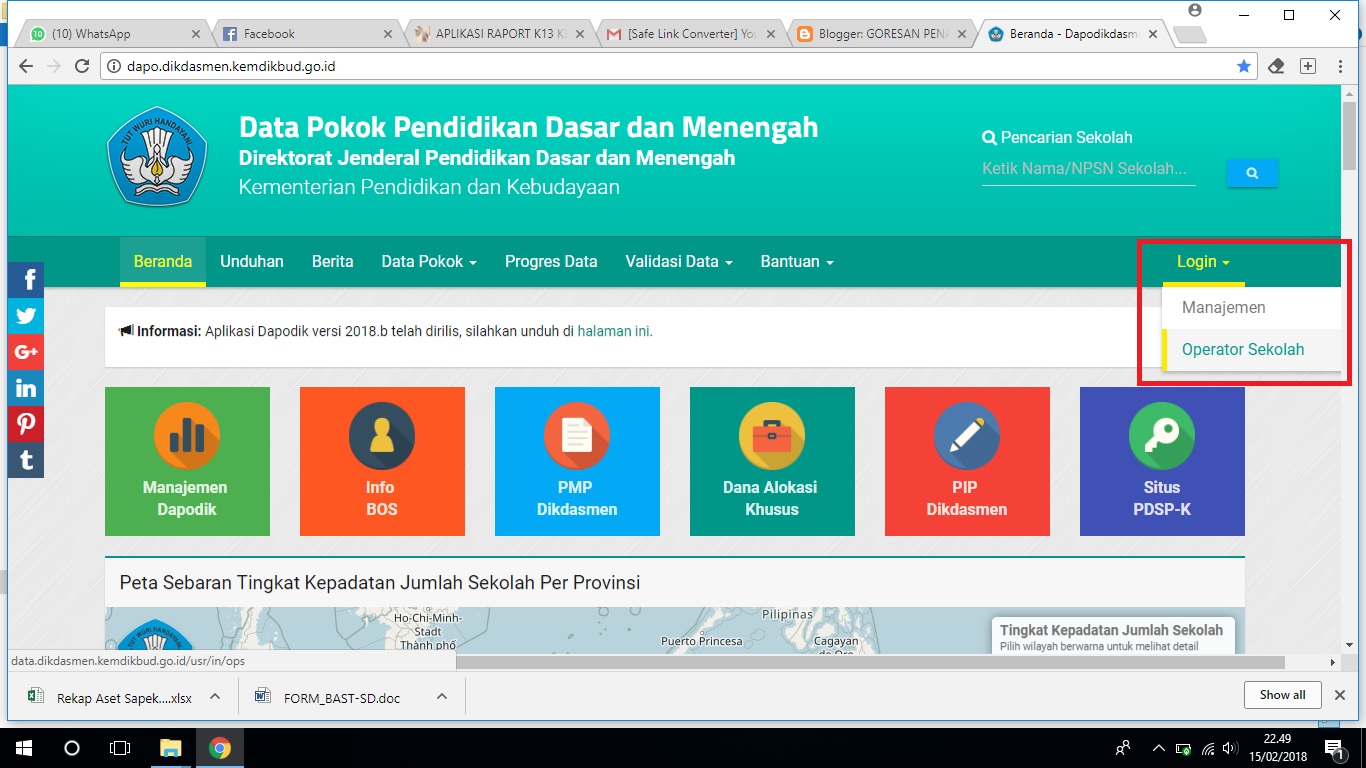Open options arrow for FORM_BAST-SD.doc download
Viewport: 1366px width, 768px height.
coord(441,697)
